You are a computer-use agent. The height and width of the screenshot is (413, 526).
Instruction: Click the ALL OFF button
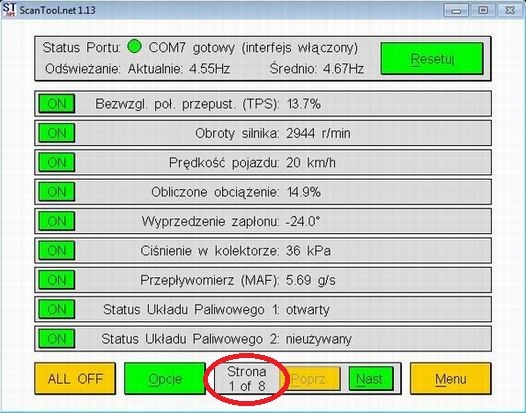pos(75,379)
